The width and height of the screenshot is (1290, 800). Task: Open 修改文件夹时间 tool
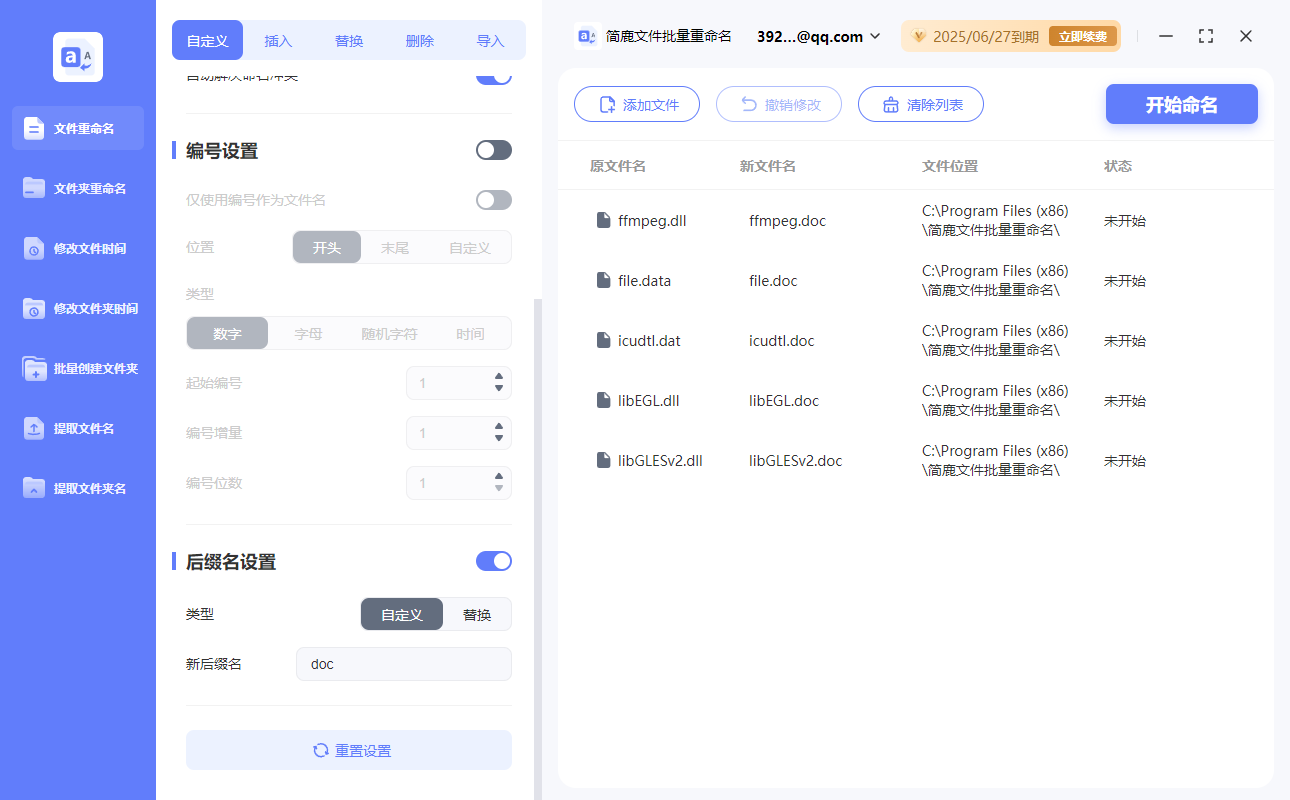coord(77,308)
